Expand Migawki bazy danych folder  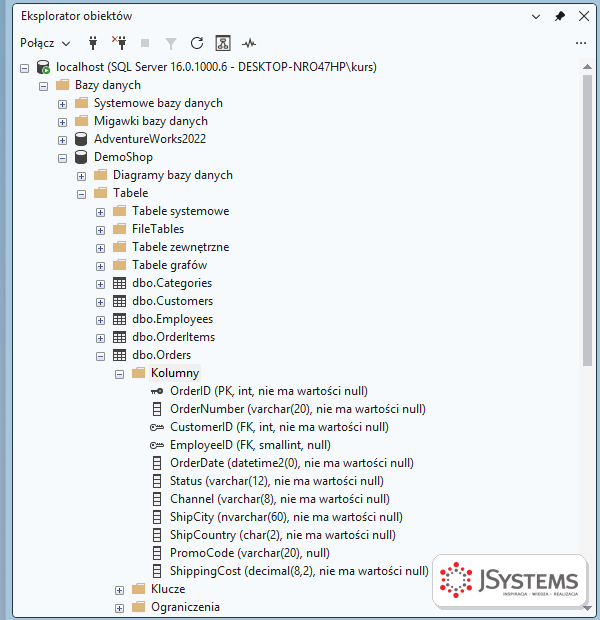(x=62, y=122)
